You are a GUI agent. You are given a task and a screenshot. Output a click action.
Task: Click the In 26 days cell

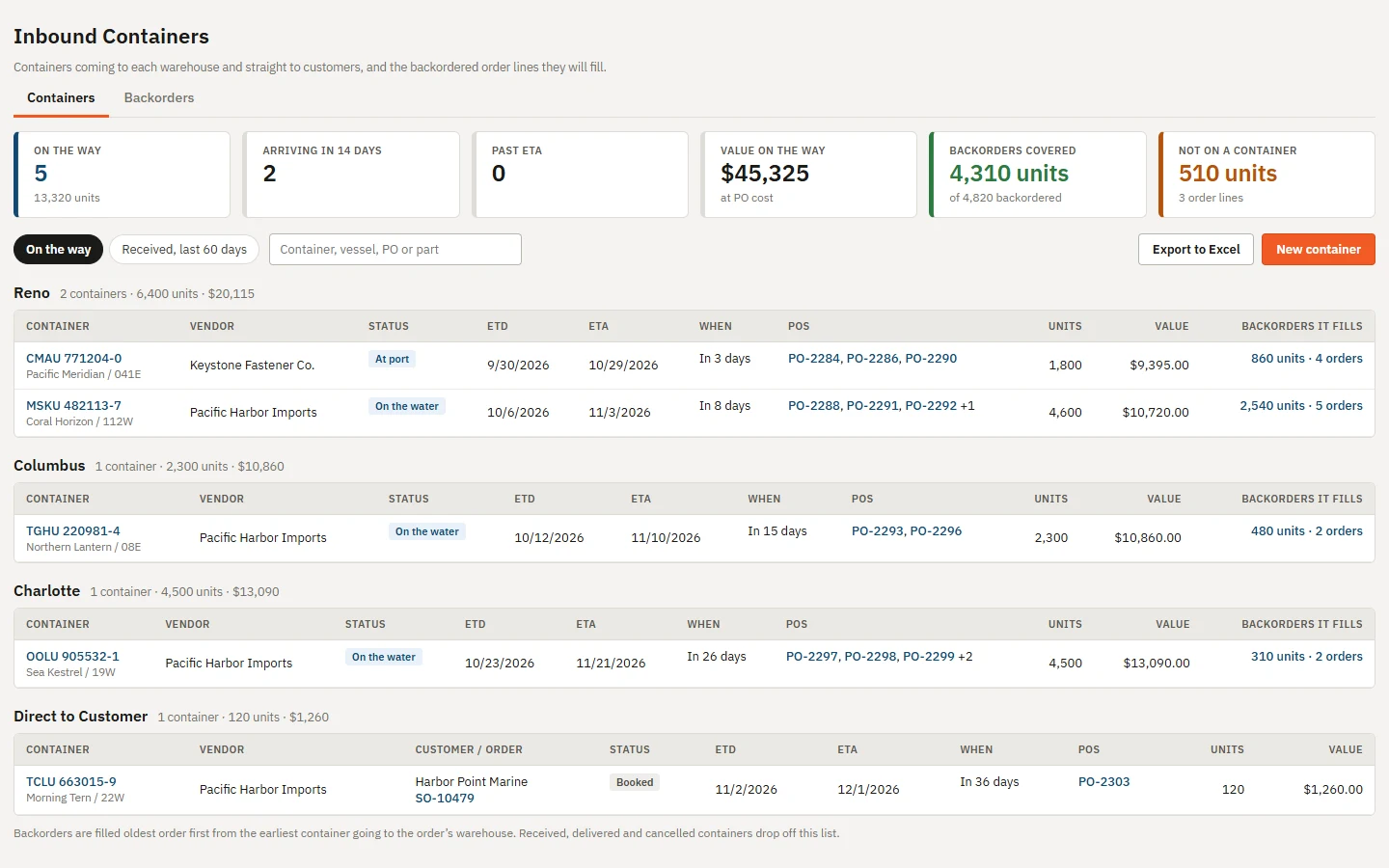(x=717, y=657)
